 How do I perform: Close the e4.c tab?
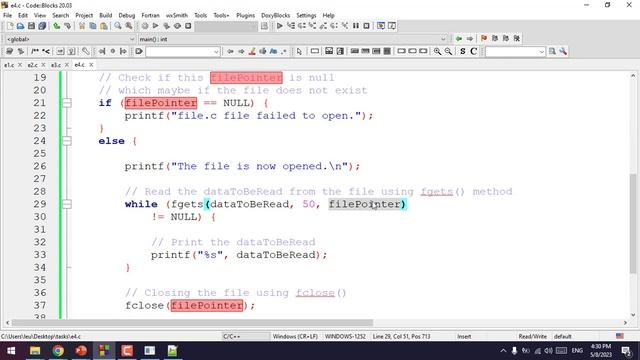(x=91, y=65)
